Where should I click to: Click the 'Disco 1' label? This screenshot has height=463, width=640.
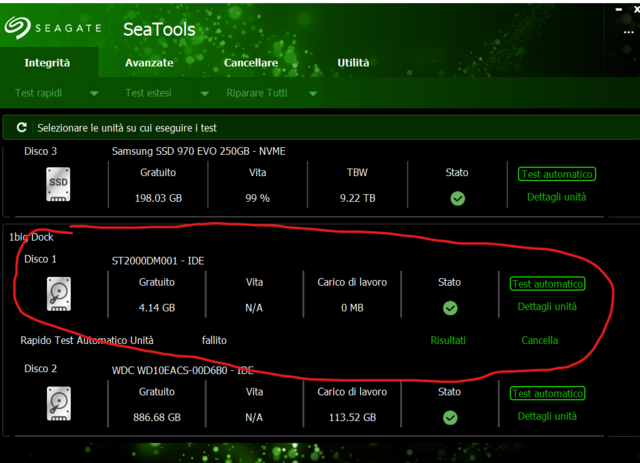[x=40, y=259]
